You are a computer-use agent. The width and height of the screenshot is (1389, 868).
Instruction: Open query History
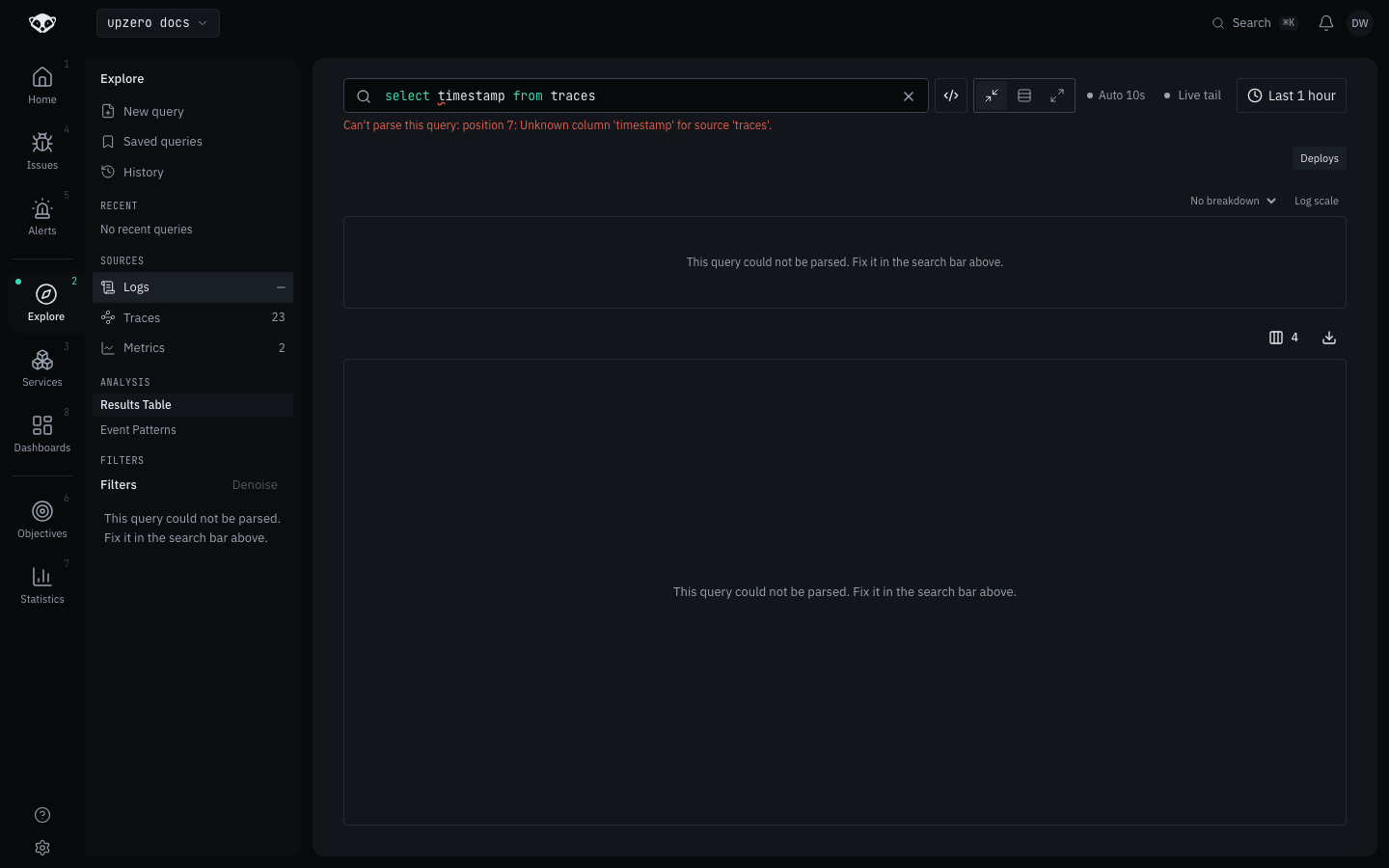(x=193, y=172)
